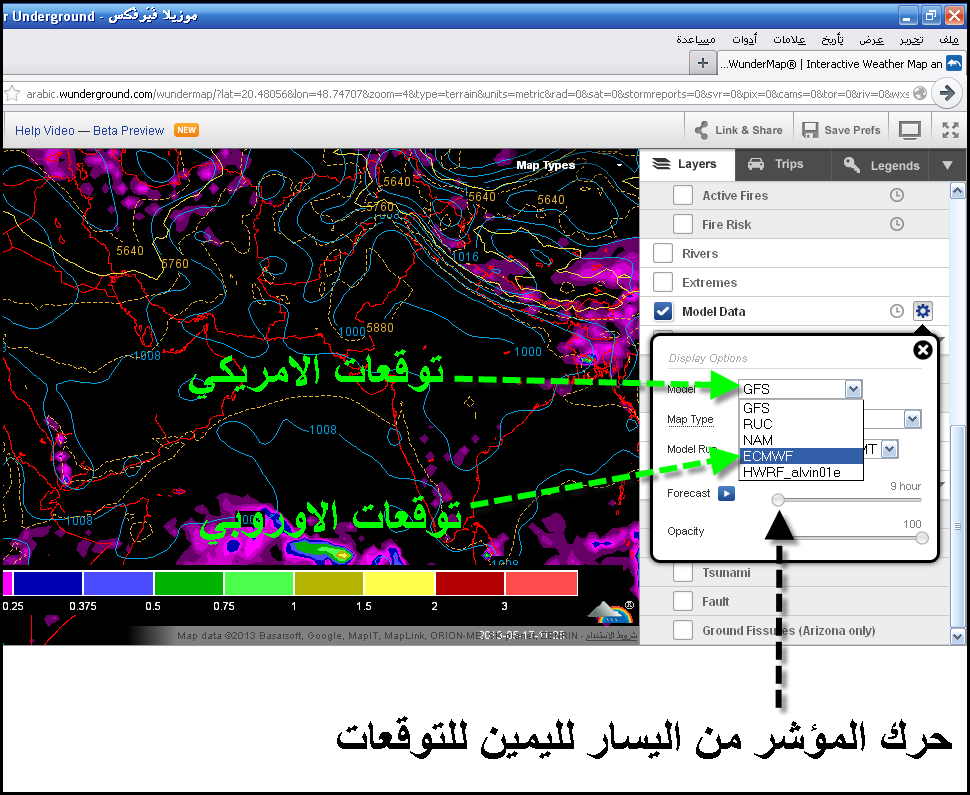Switch to the Legends tab
The image size is (970, 795).
881,165
